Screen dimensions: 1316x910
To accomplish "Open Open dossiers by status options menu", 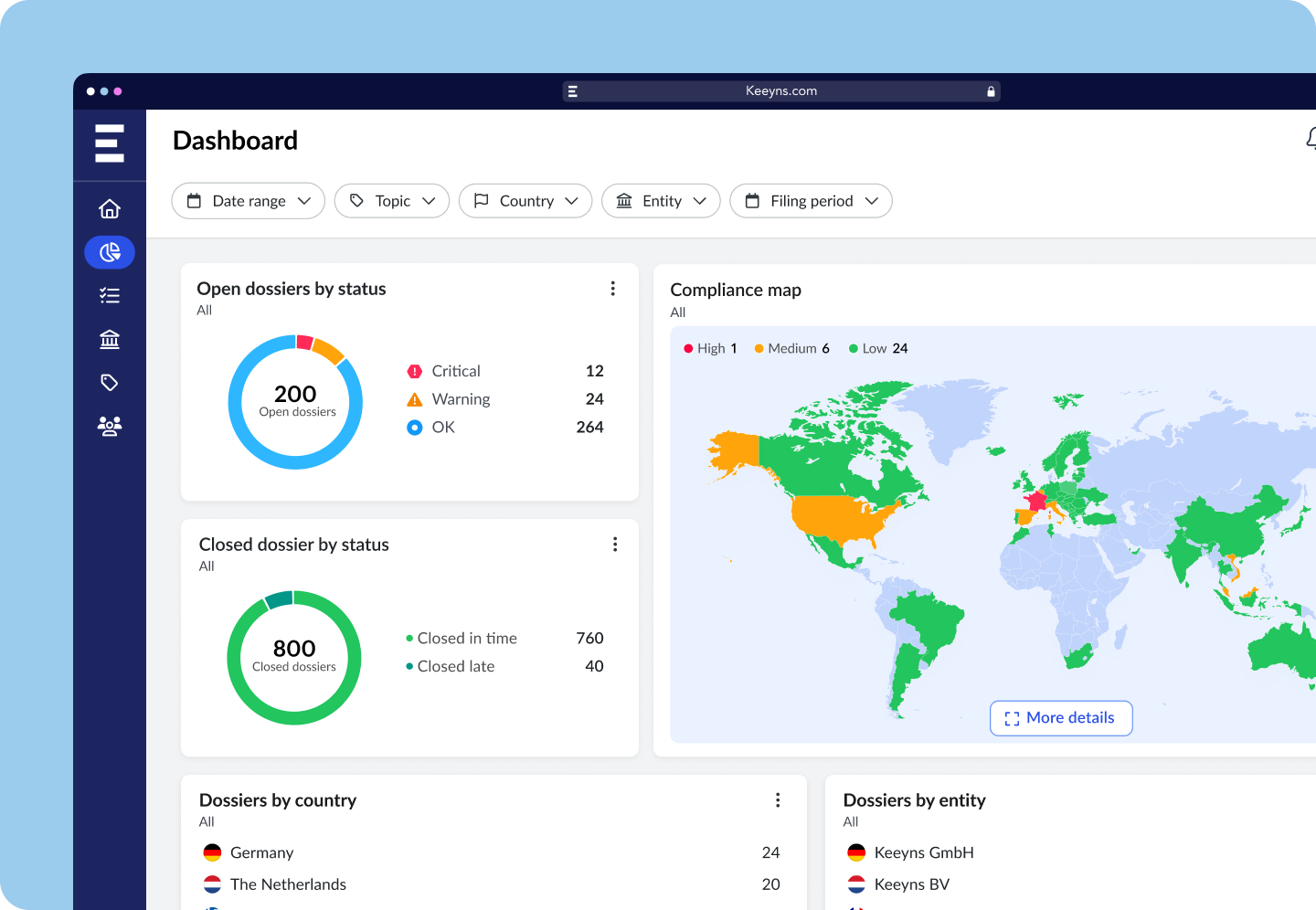I will point(612,289).
